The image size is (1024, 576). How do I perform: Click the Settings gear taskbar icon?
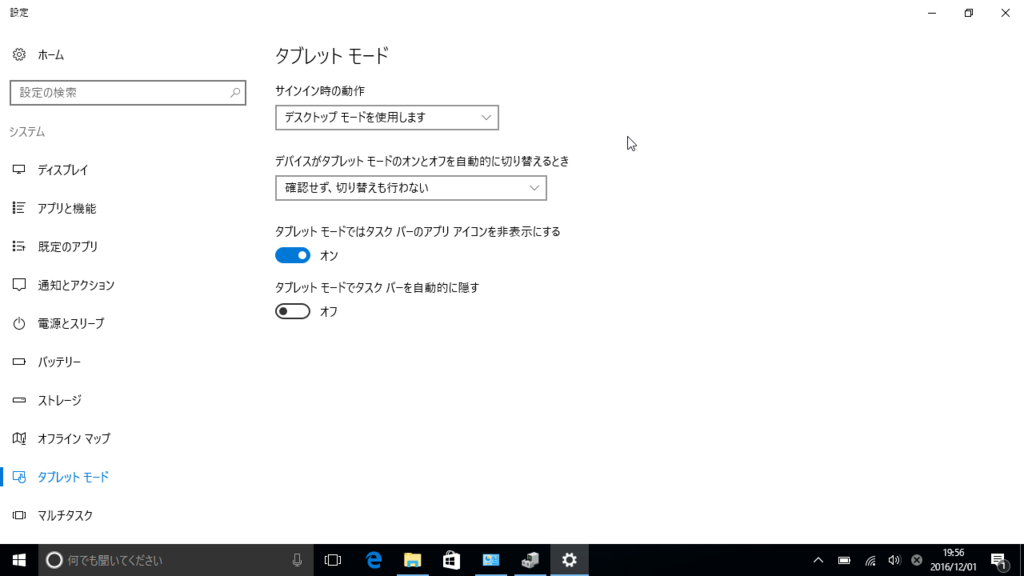click(x=569, y=560)
